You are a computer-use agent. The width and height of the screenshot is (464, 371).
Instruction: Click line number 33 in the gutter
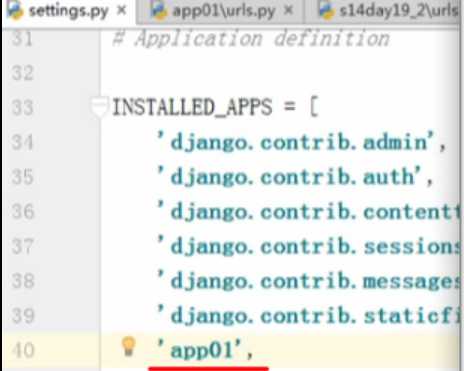(22, 108)
